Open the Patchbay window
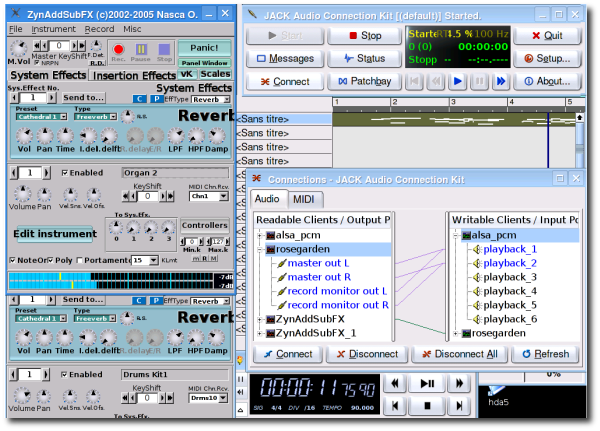This screenshot has height=431, width=600. (363, 81)
